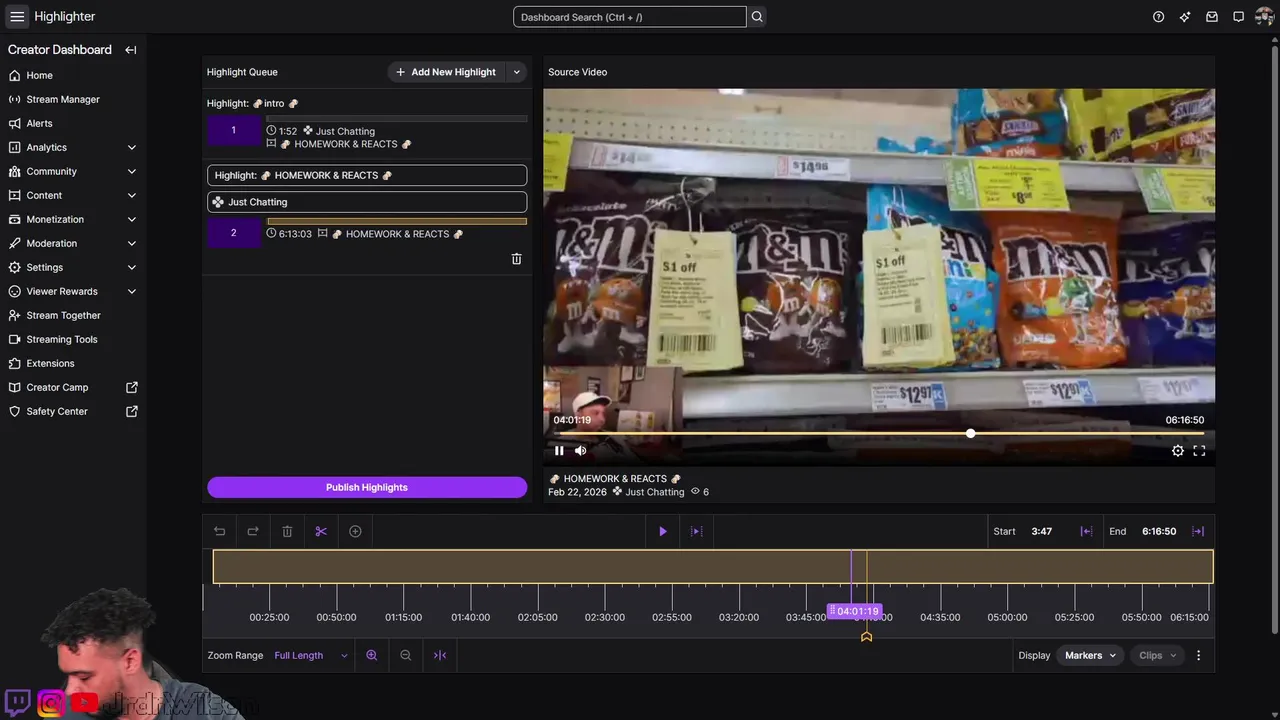Click the End time value 6:16:50
The image size is (1280, 720).
pos(1159,532)
